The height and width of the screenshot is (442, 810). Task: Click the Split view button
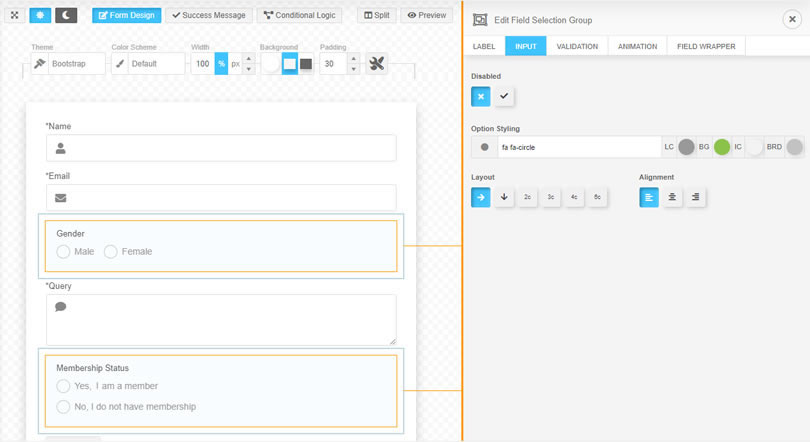coord(377,15)
